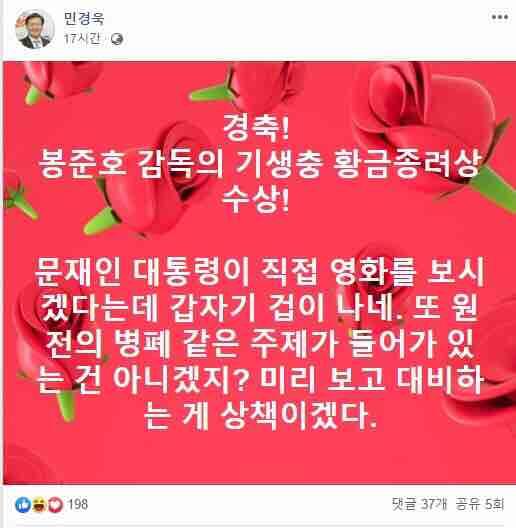
Task: Click the 경축! heading in the post image
Action: (x=256, y=128)
